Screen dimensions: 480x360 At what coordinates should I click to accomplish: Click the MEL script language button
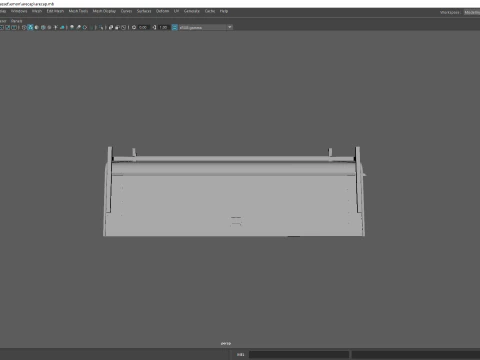[240, 355]
